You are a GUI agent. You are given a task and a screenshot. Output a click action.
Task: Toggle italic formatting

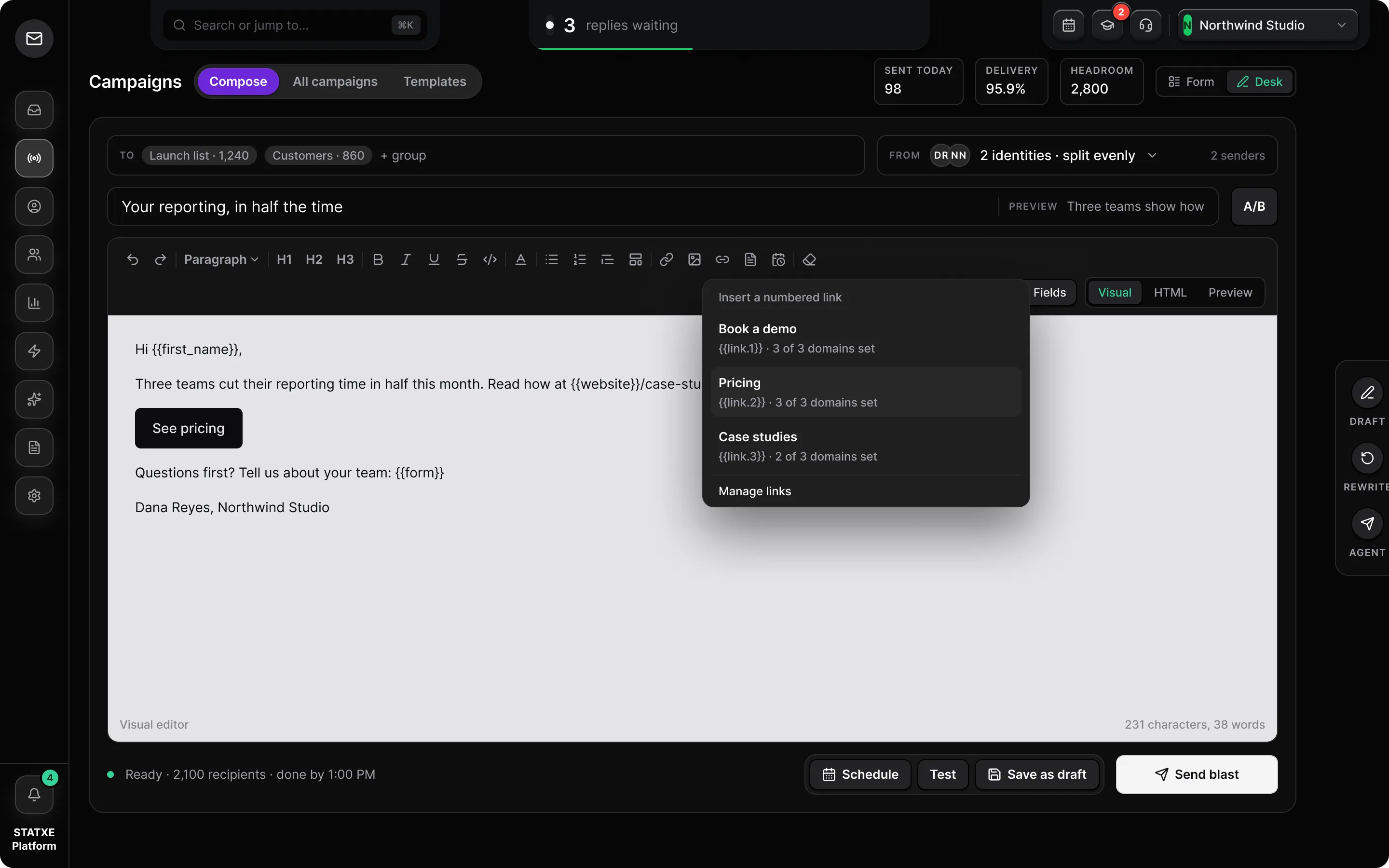[406, 259]
